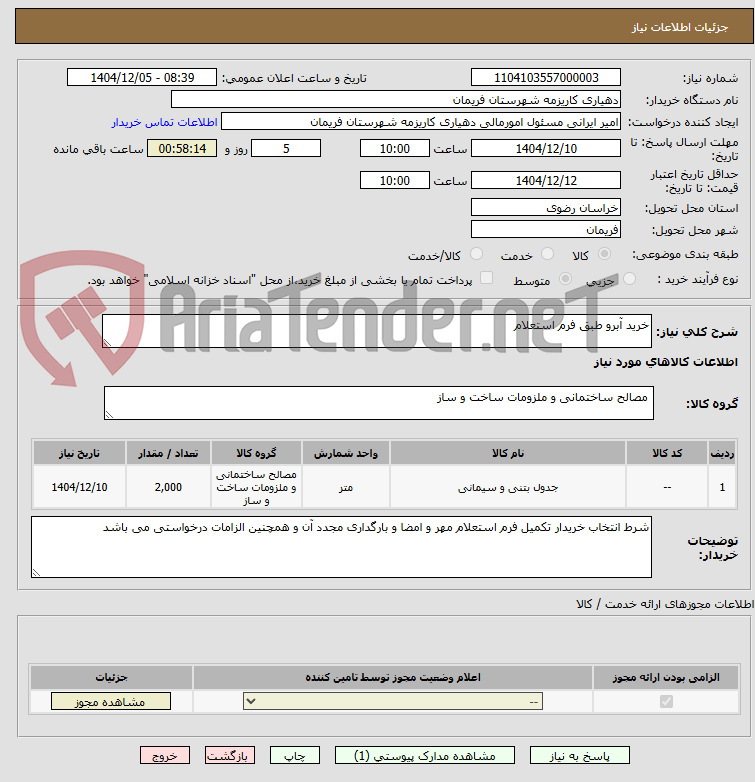Select the جزیی purchase type radio

pos(629,279)
